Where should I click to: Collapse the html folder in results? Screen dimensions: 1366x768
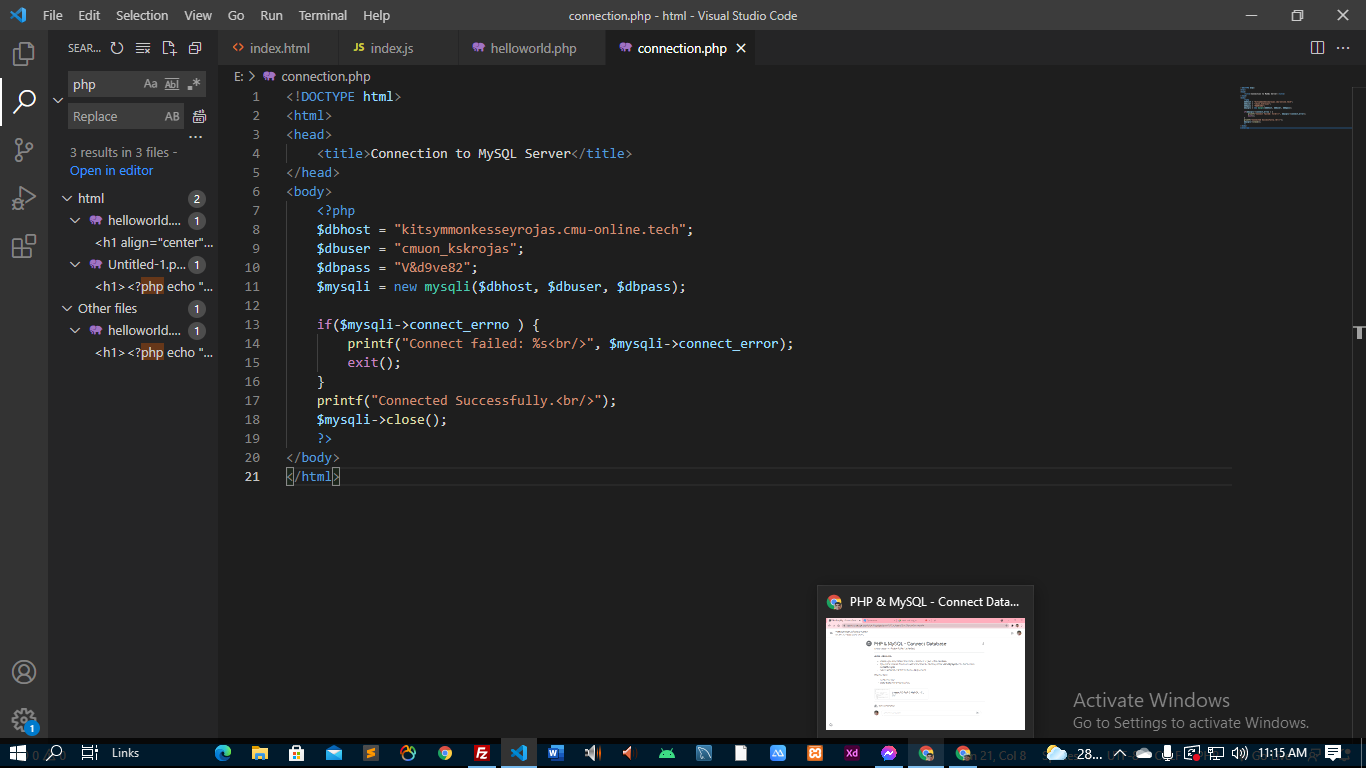[68, 198]
